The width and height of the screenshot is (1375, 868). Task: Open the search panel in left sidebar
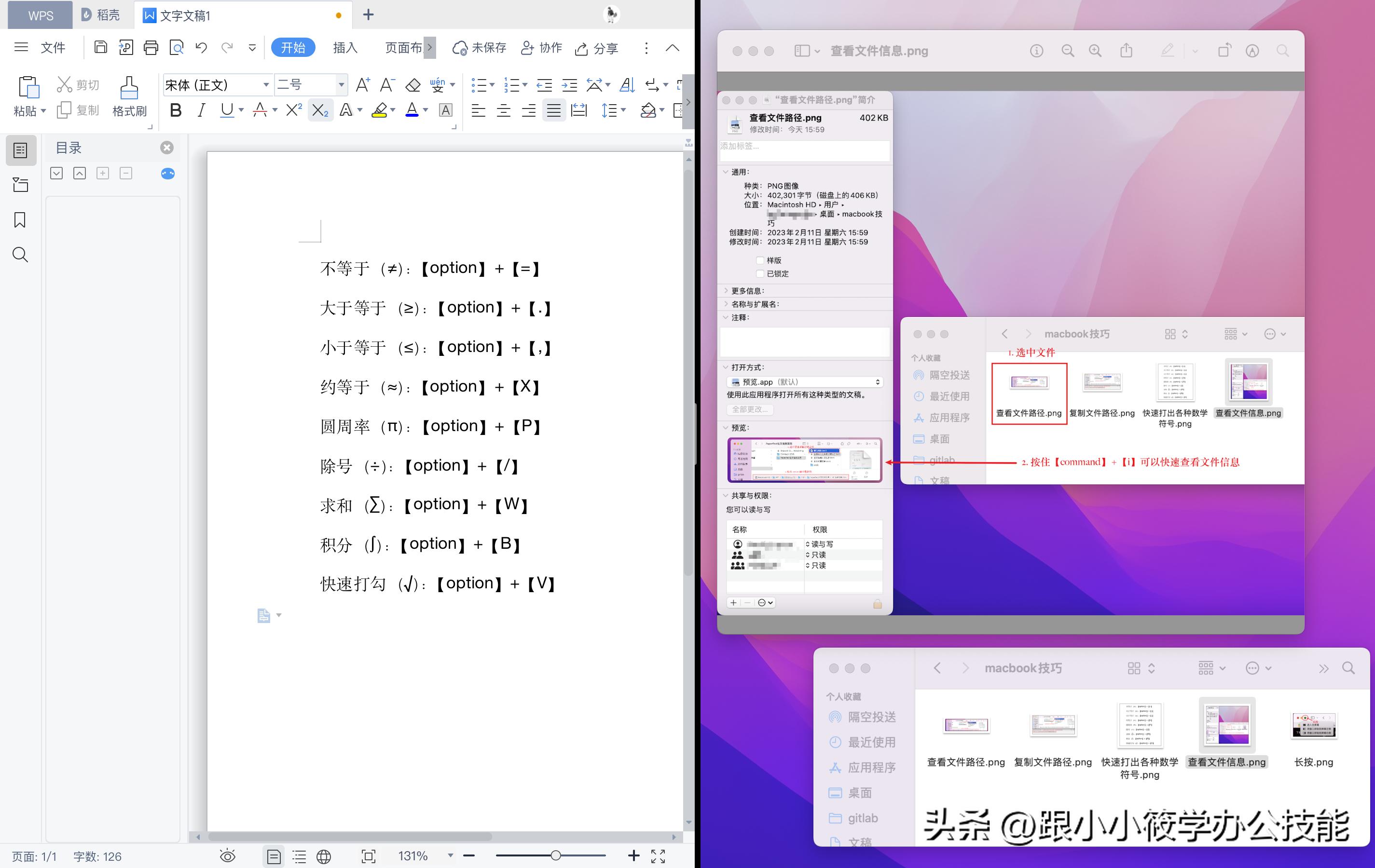point(20,255)
